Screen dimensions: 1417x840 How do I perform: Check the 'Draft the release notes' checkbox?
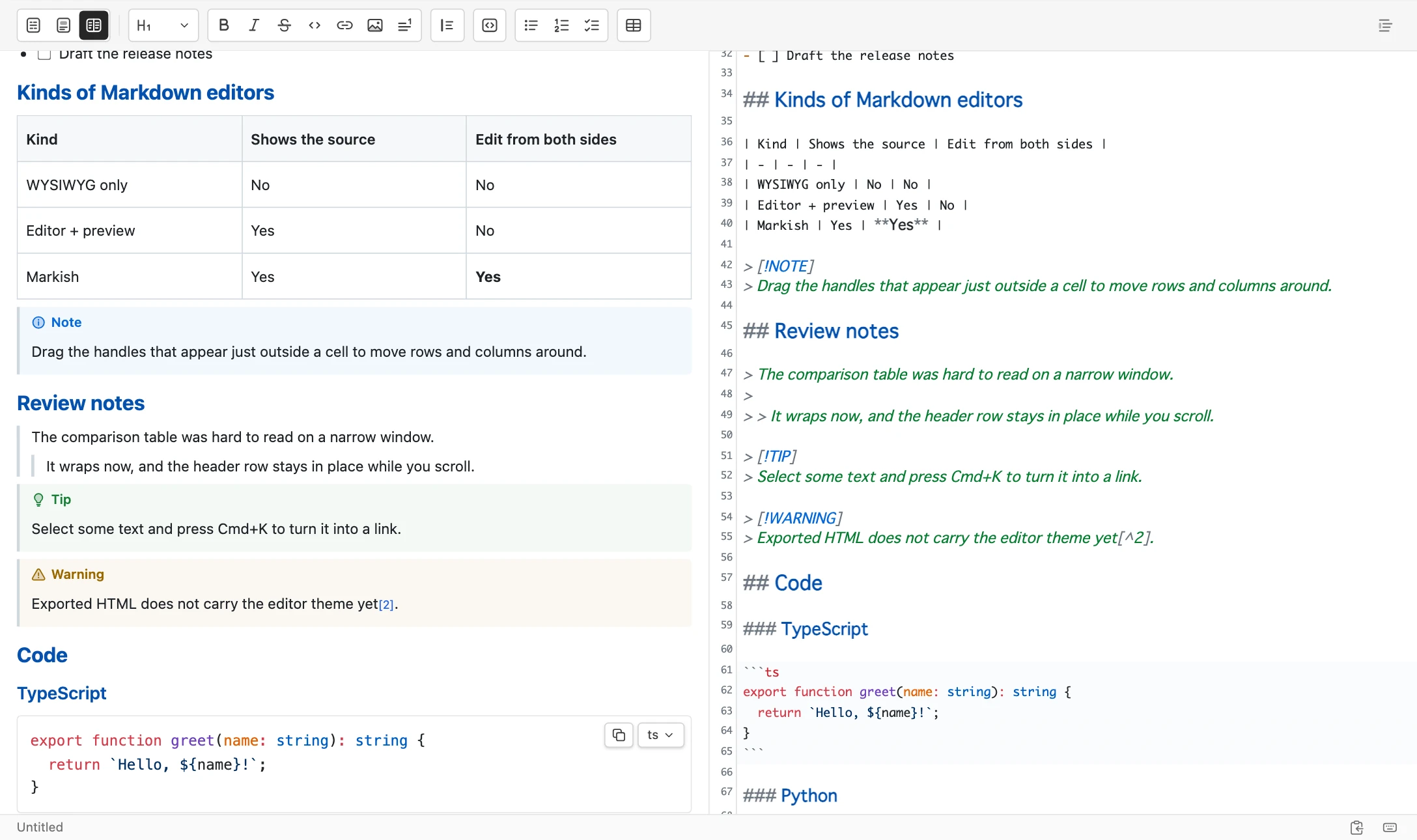[44, 54]
